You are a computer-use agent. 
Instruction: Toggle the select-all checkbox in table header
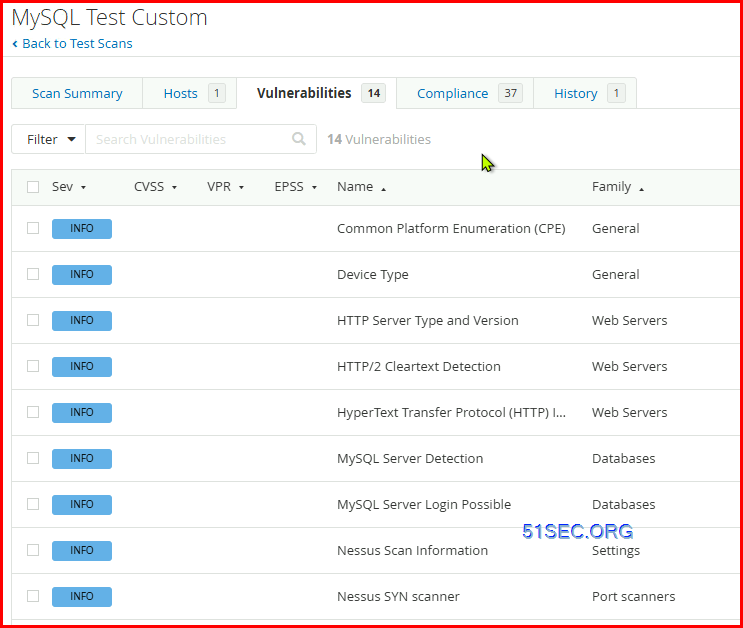point(33,187)
